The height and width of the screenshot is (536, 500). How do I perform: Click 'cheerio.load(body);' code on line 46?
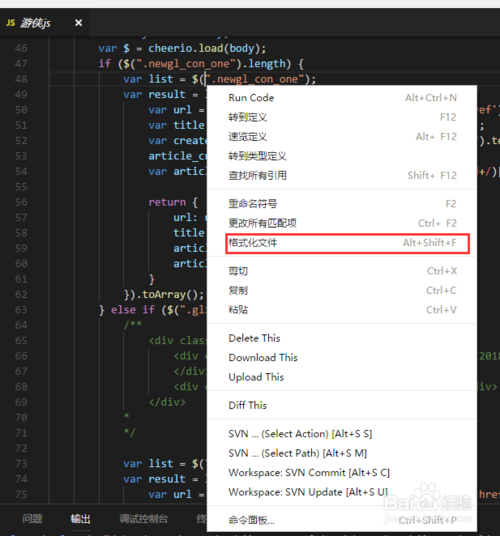pos(207,48)
